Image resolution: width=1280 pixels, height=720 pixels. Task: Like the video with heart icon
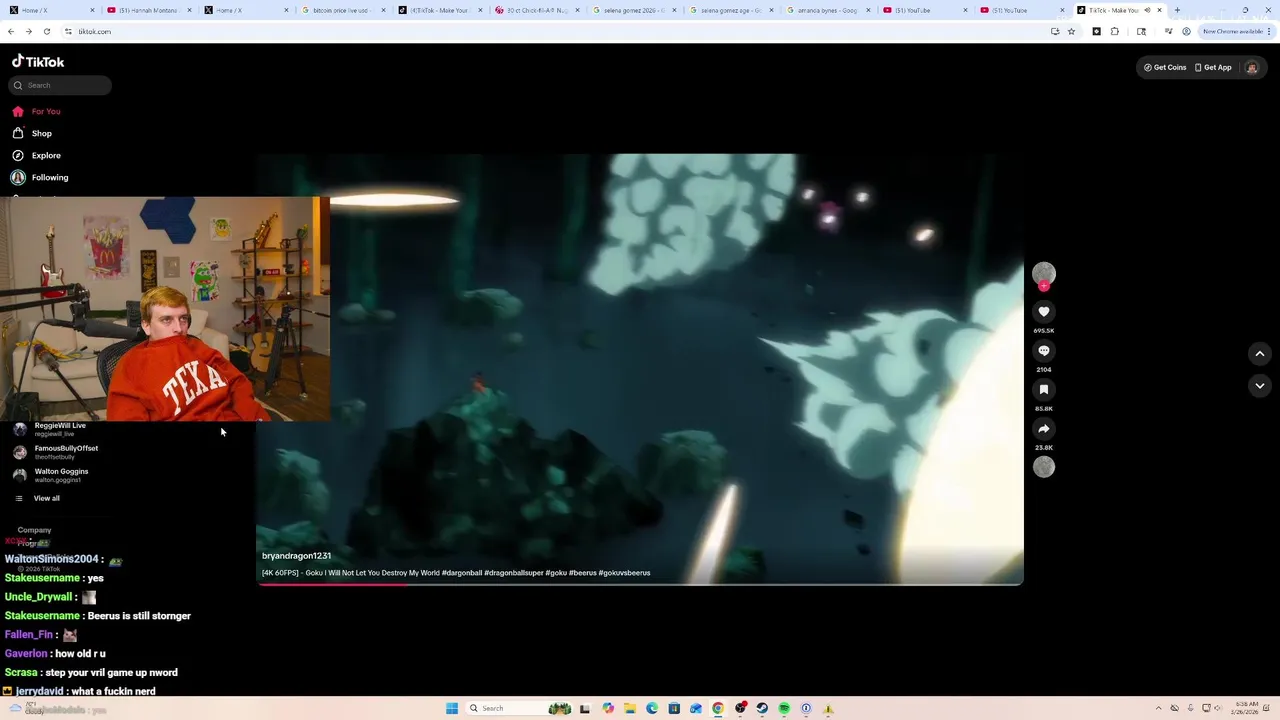pyautogui.click(x=1043, y=312)
